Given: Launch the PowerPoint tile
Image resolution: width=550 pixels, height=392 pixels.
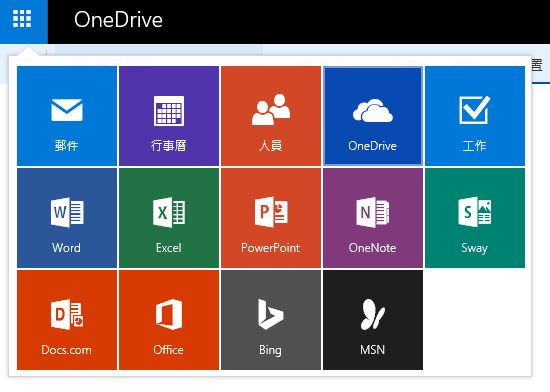Looking at the screenshot, I should coord(271,218).
